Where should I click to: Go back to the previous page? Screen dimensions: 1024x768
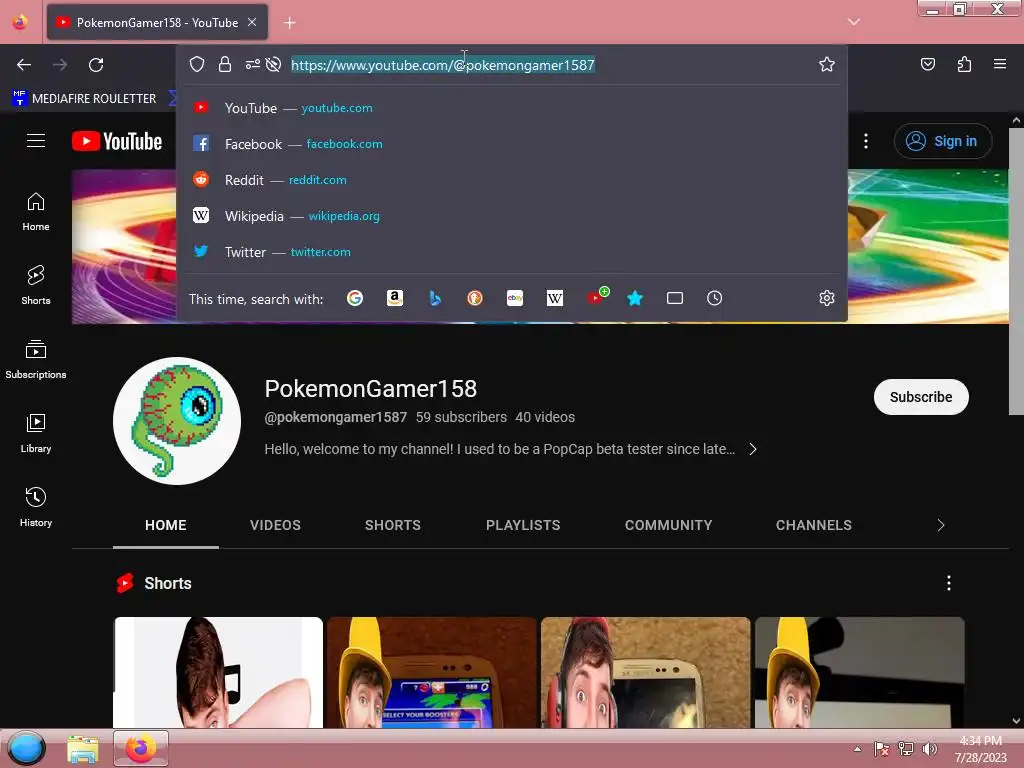(24, 65)
